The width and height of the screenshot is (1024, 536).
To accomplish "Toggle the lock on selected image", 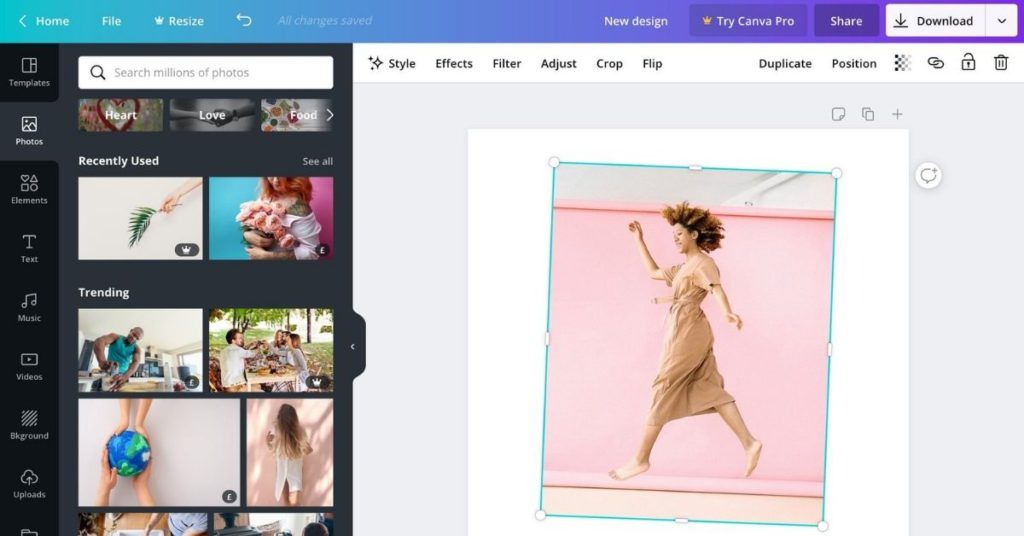I will pos(968,63).
